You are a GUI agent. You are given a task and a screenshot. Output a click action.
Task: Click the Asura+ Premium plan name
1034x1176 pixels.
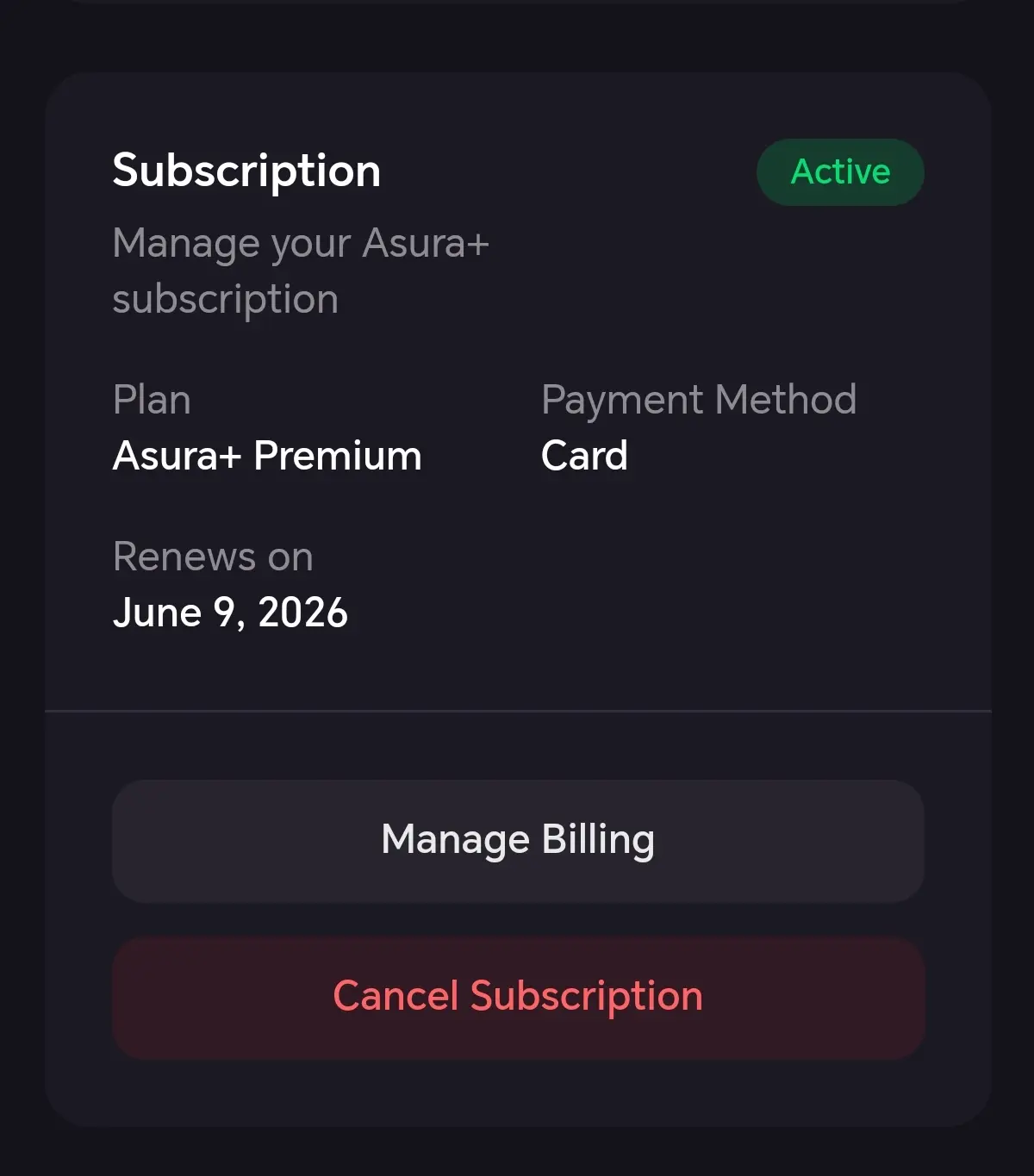point(267,456)
